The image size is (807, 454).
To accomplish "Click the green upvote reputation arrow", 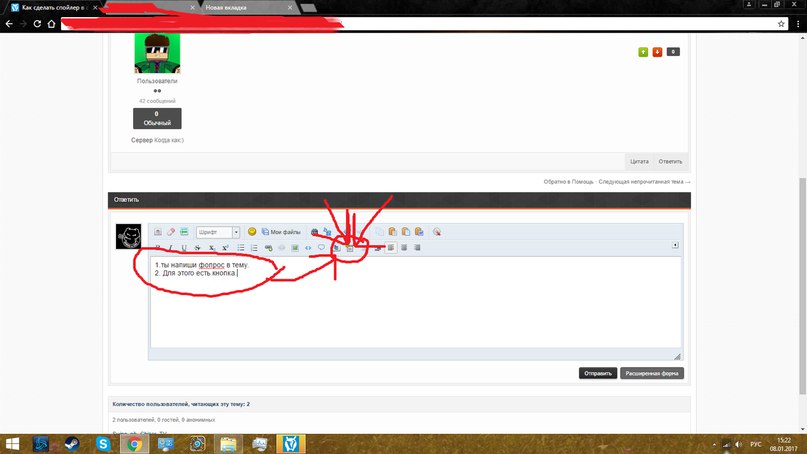I will (x=642, y=52).
